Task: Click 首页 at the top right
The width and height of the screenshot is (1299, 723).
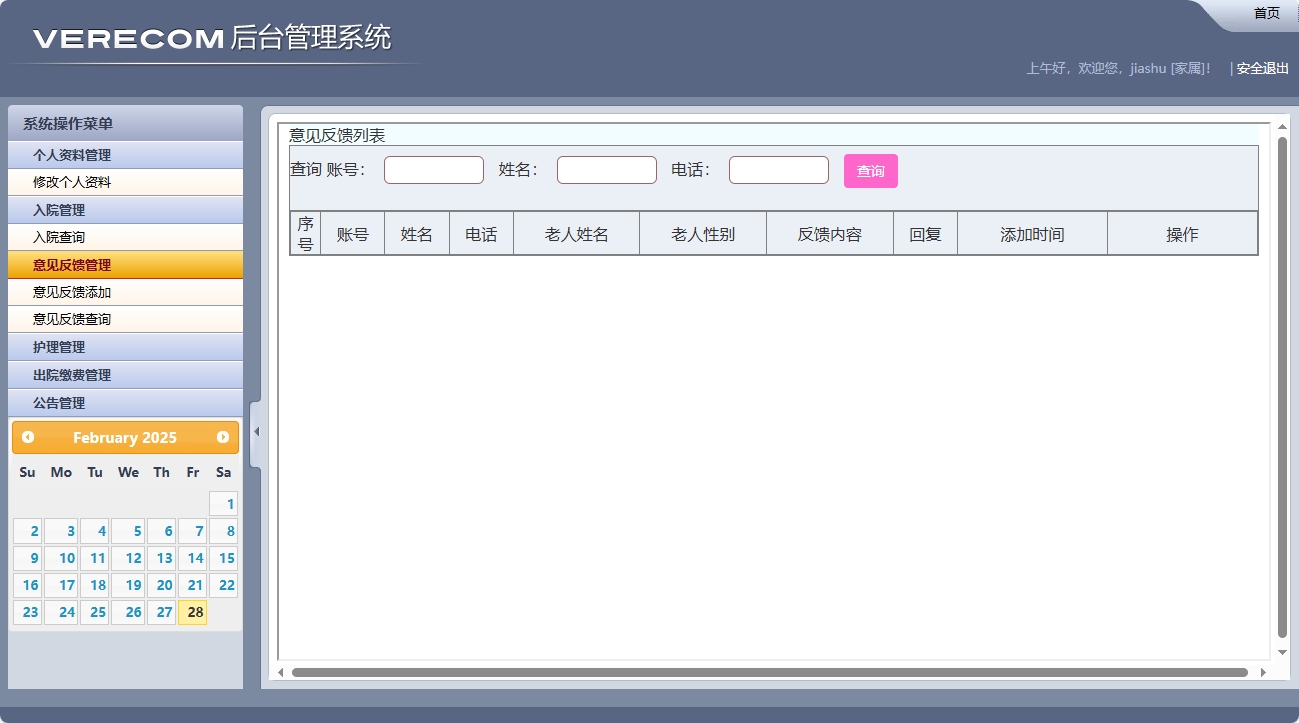Action: pyautogui.click(x=1265, y=12)
